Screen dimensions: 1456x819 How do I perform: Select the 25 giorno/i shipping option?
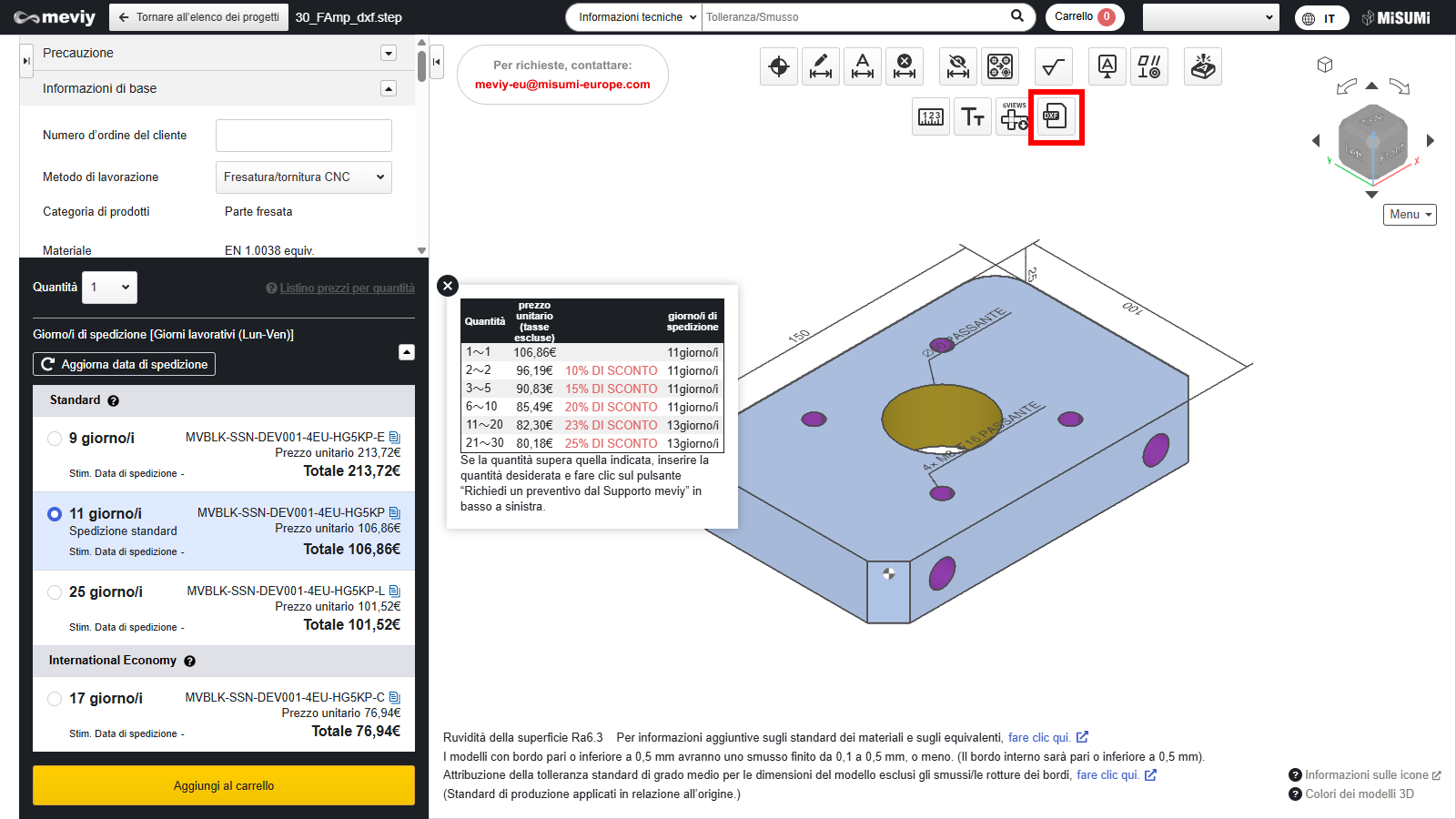click(55, 592)
